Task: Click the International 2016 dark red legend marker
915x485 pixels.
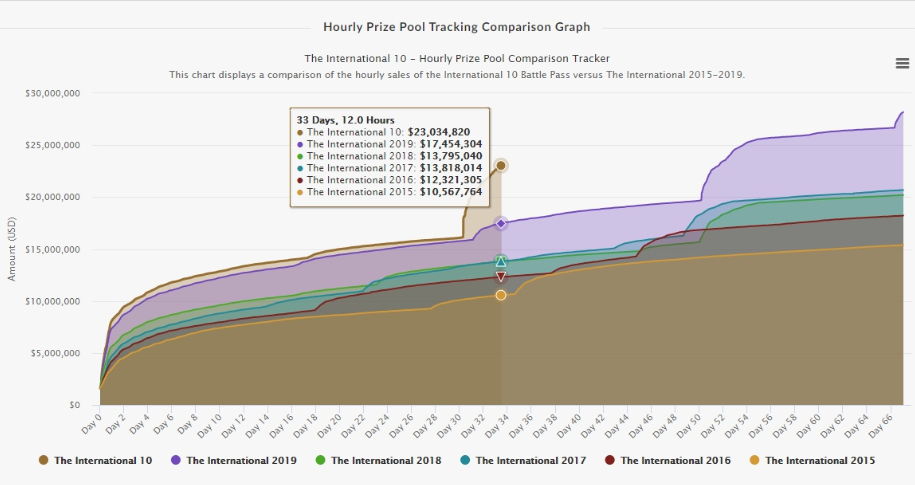Action: (x=609, y=460)
